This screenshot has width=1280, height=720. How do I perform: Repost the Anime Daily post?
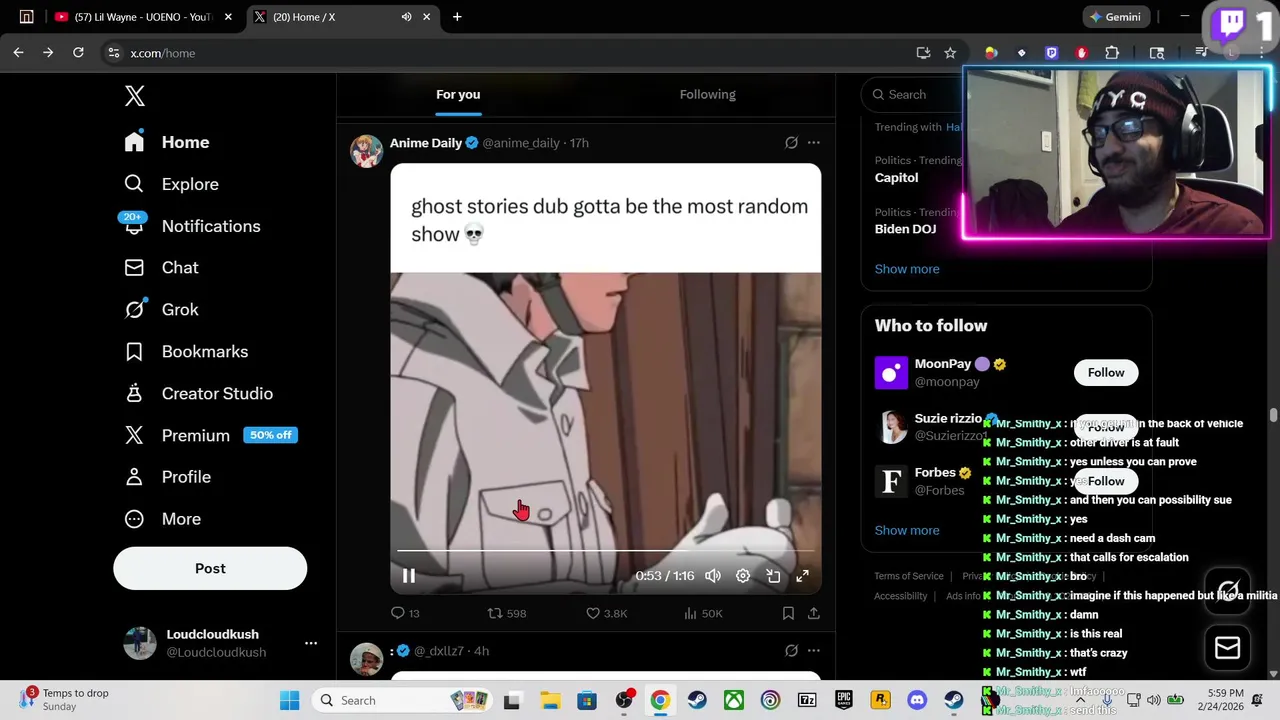point(506,613)
